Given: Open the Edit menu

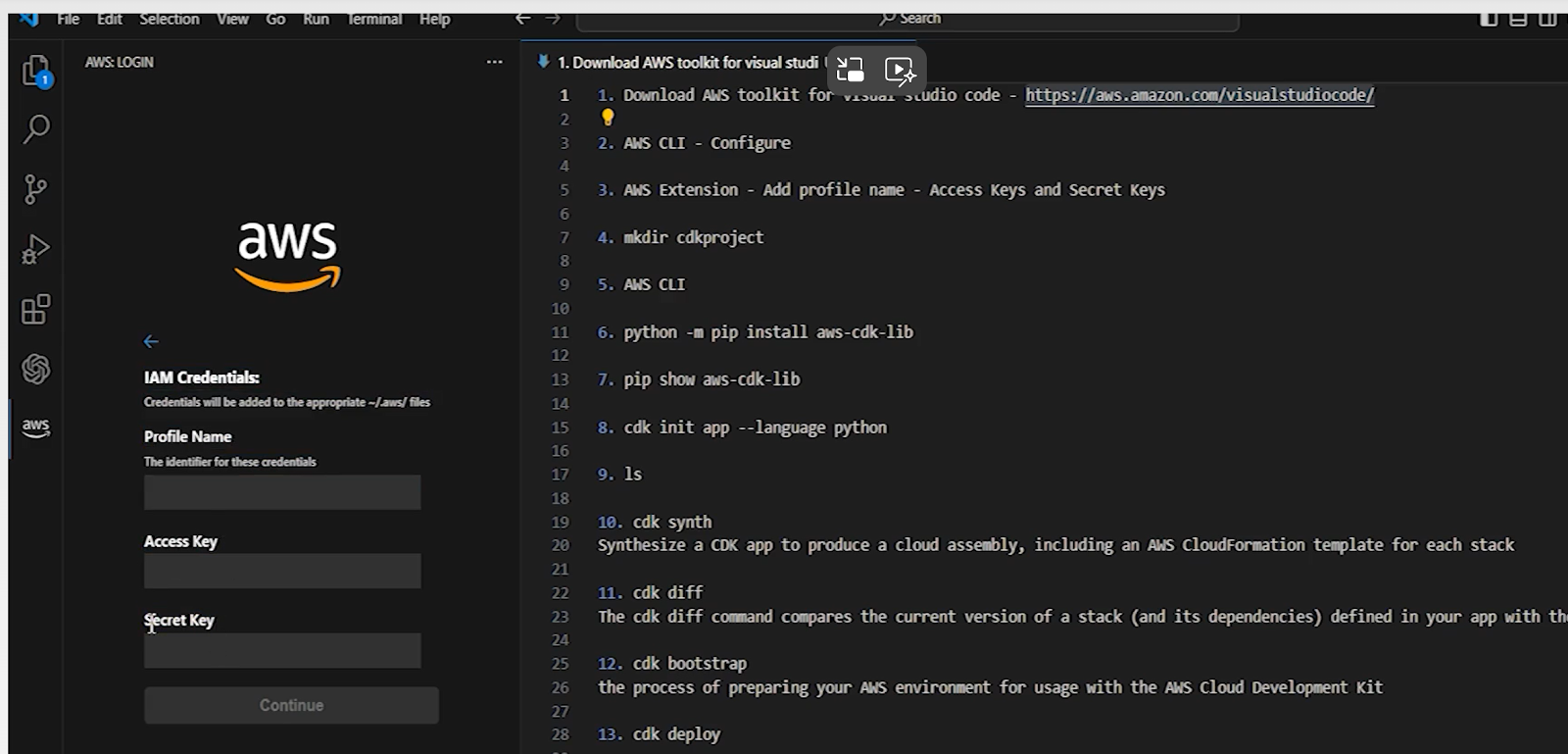Looking at the screenshot, I should coord(110,19).
